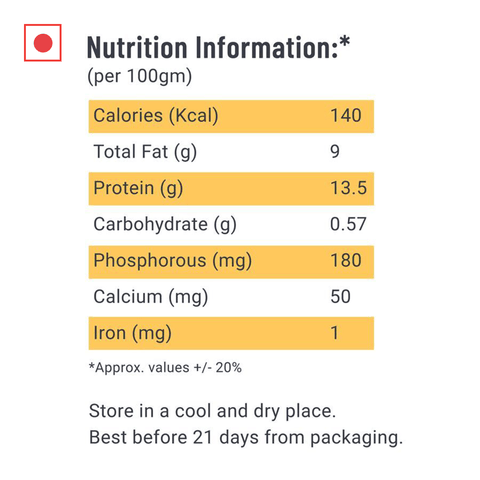Screen dimensions: 480x480
Task: Click the Store in a cool and dry place text
Action: click(x=213, y=411)
